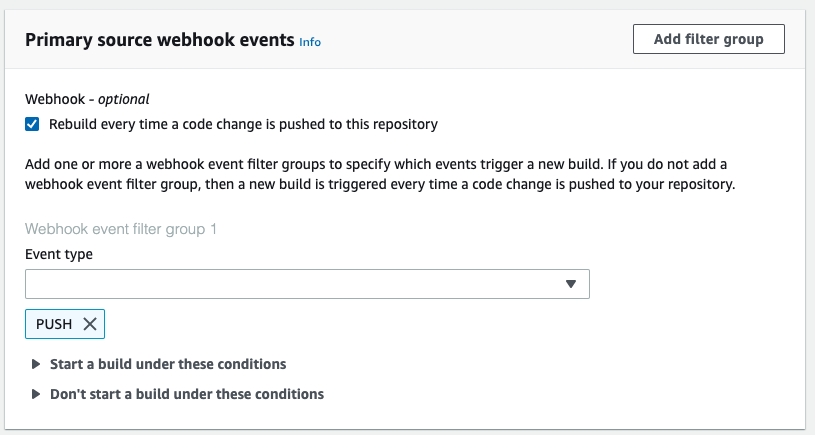Expand Don't start a build under these conditions
This screenshot has width=815, height=435.
[x=187, y=394]
